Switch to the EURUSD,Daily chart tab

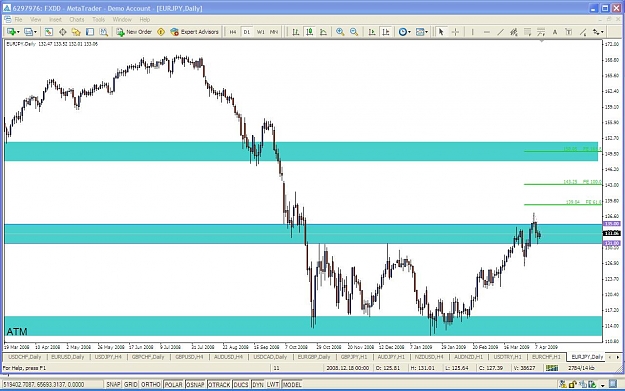pyautogui.click(x=68, y=357)
